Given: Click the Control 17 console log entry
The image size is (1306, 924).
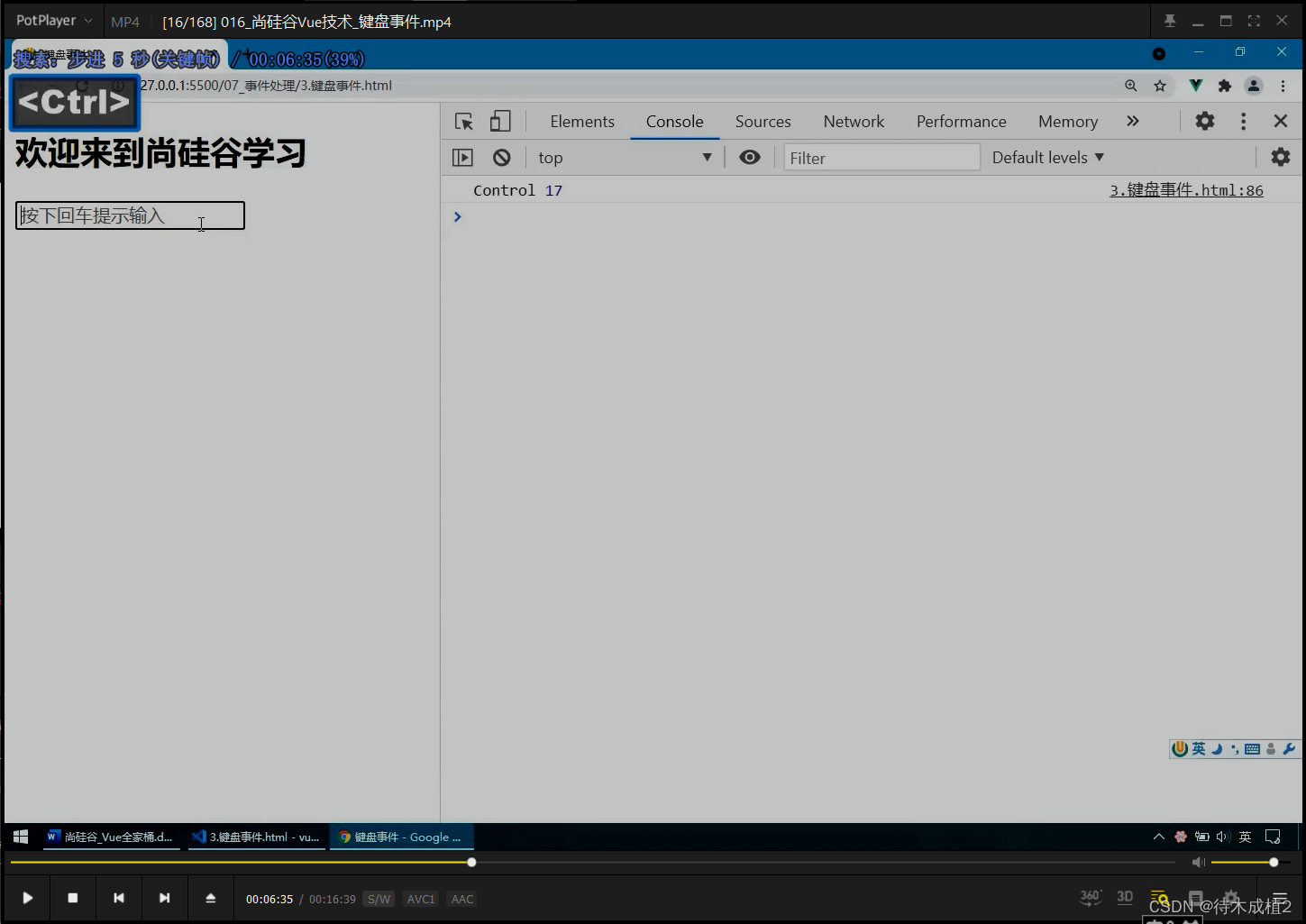Looking at the screenshot, I should [x=517, y=190].
